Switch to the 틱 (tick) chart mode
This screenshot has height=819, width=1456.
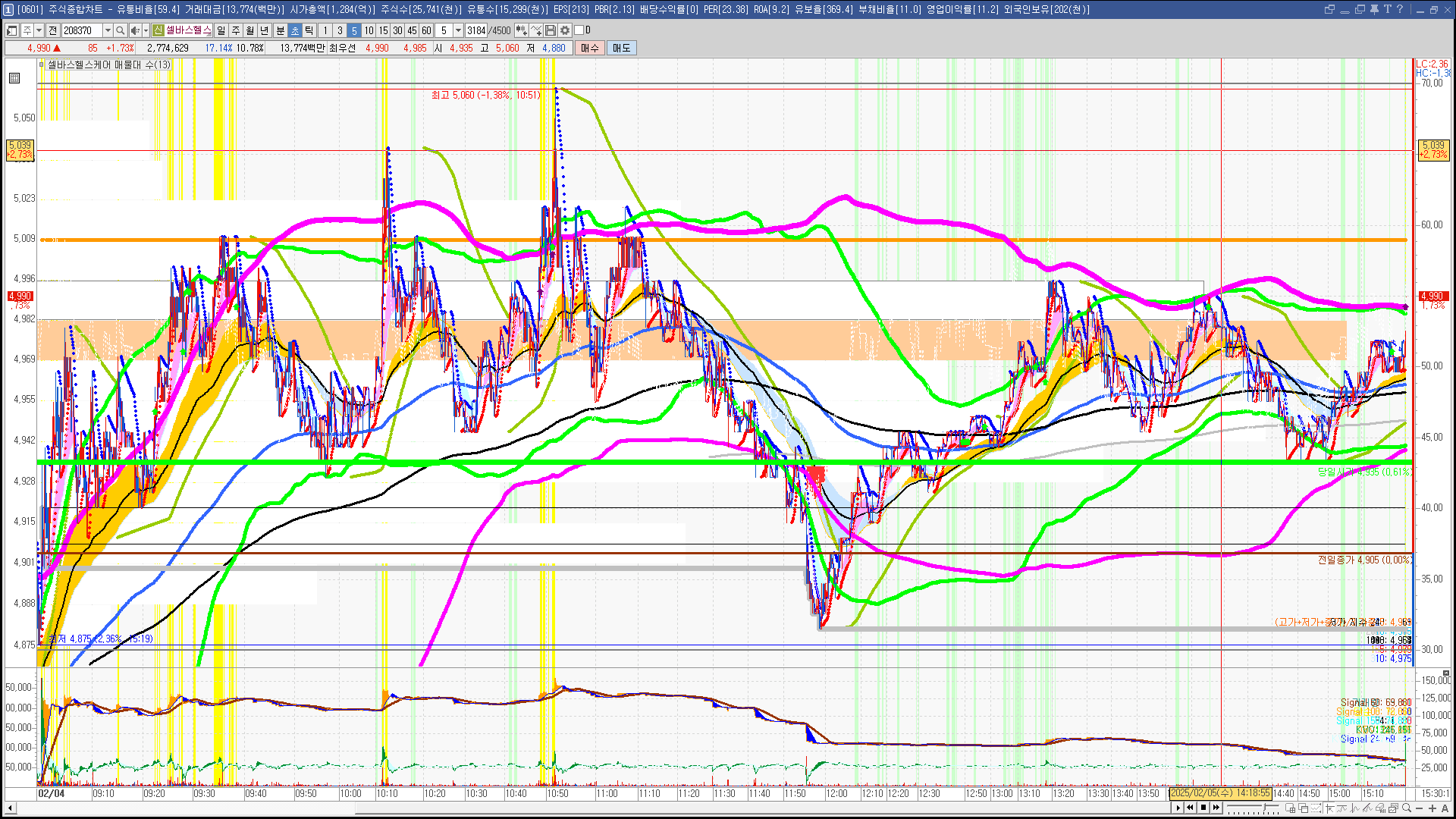coord(309,30)
